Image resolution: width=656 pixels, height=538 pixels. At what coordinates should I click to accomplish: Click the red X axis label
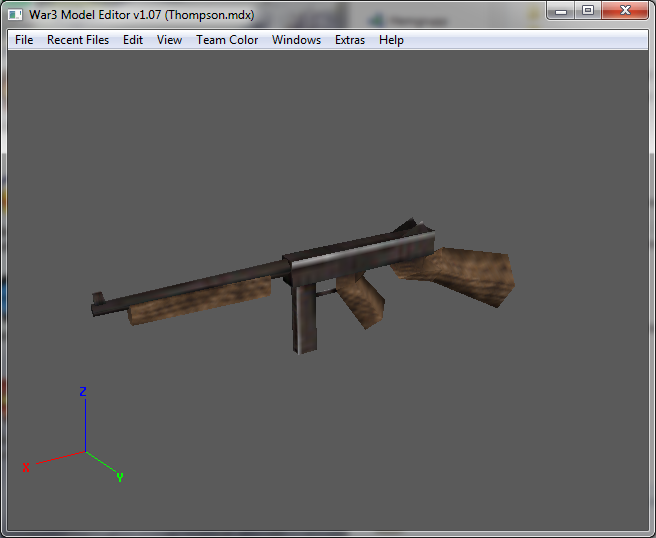coord(26,467)
